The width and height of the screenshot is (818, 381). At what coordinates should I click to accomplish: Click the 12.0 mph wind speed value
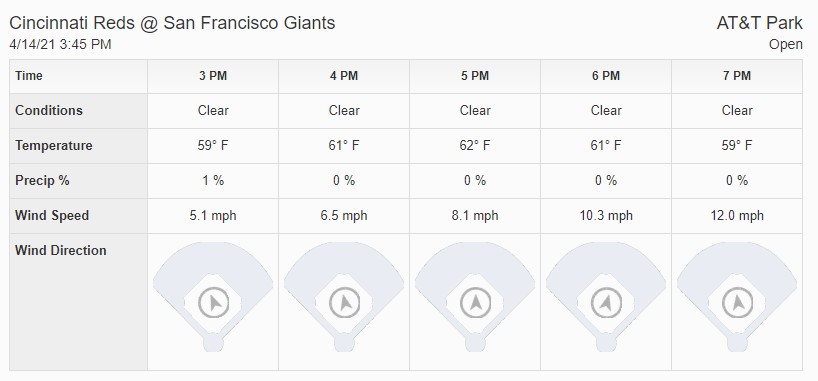(x=737, y=216)
